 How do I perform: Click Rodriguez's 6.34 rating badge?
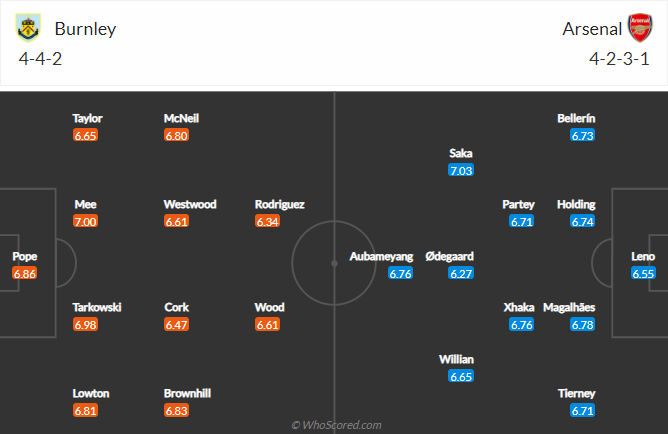coord(268,222)
